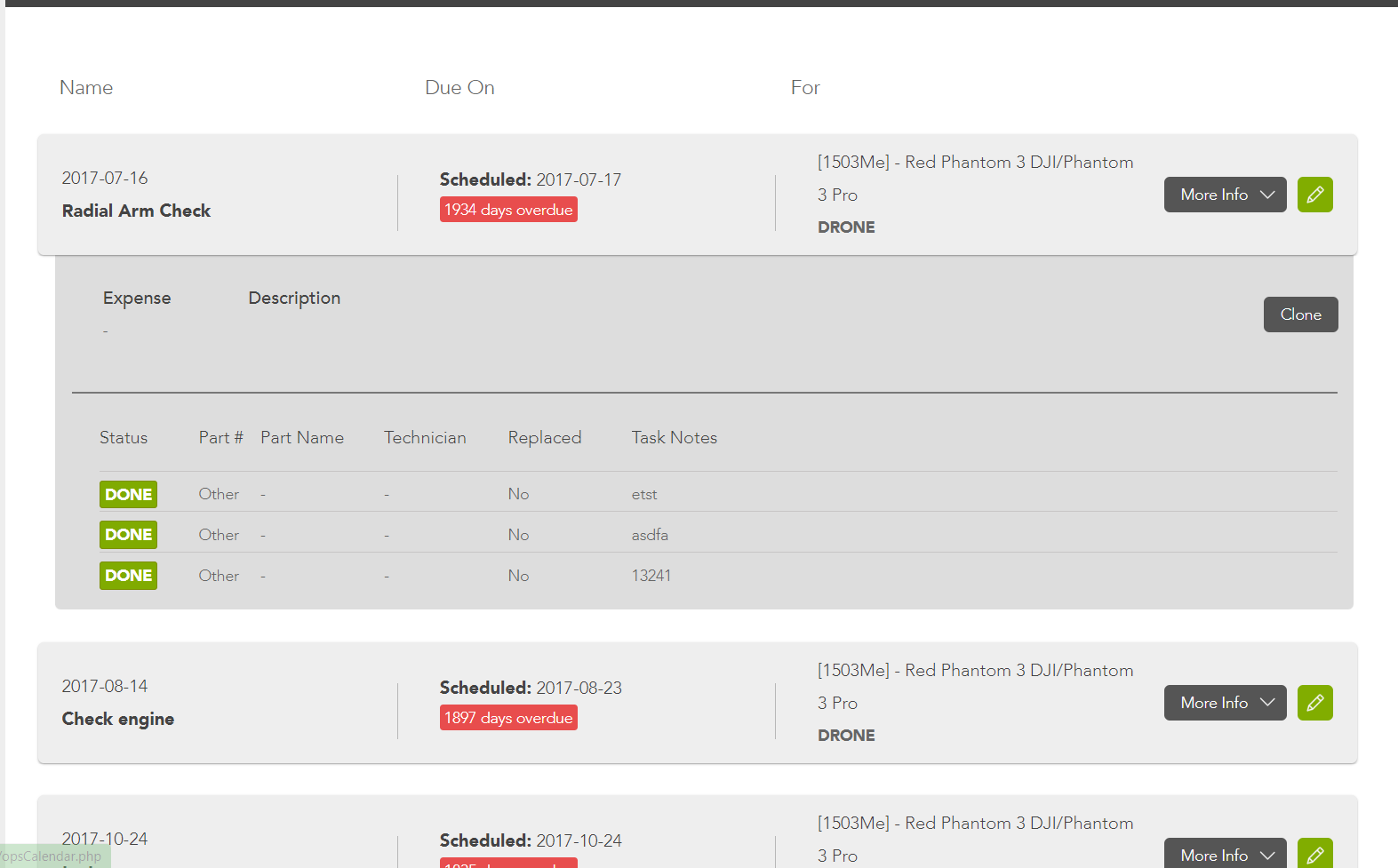Click the 2017-07-16 date label
1398x868 pixels.
(x=105, y=178)
